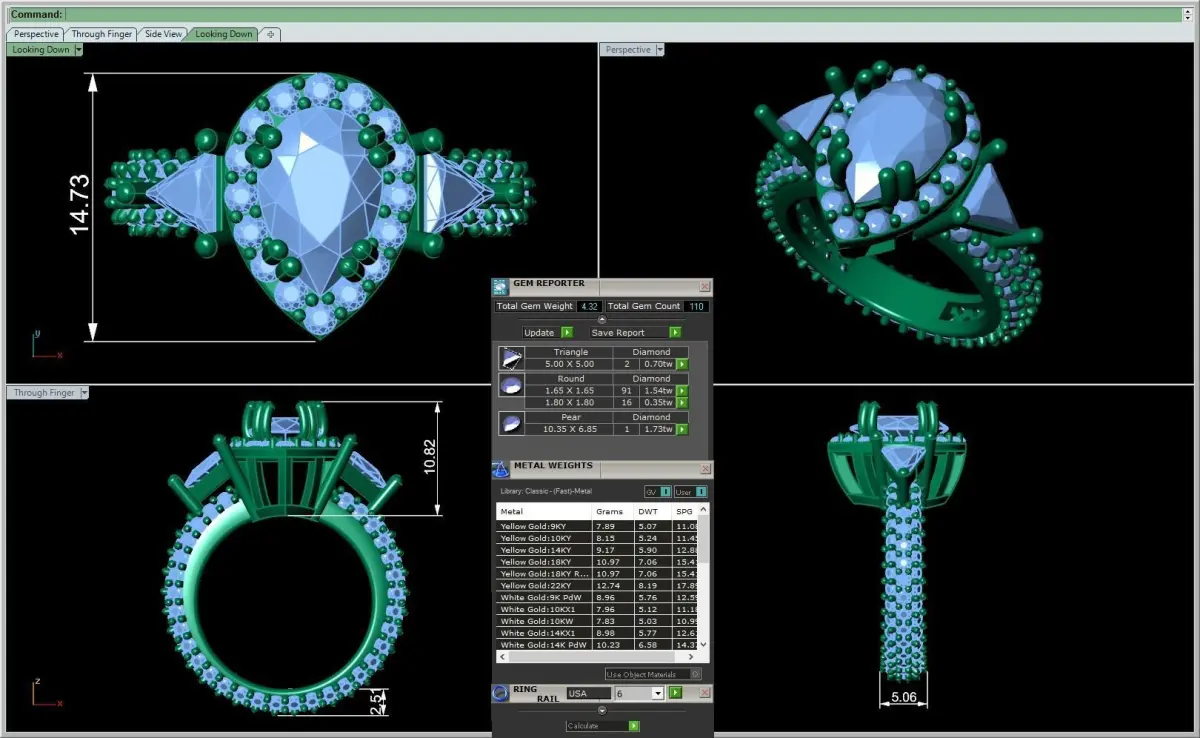This screenshot has width=1200, height=738.
Task: Click the Gem Reporter panel icon
Action: pos(501,287)
